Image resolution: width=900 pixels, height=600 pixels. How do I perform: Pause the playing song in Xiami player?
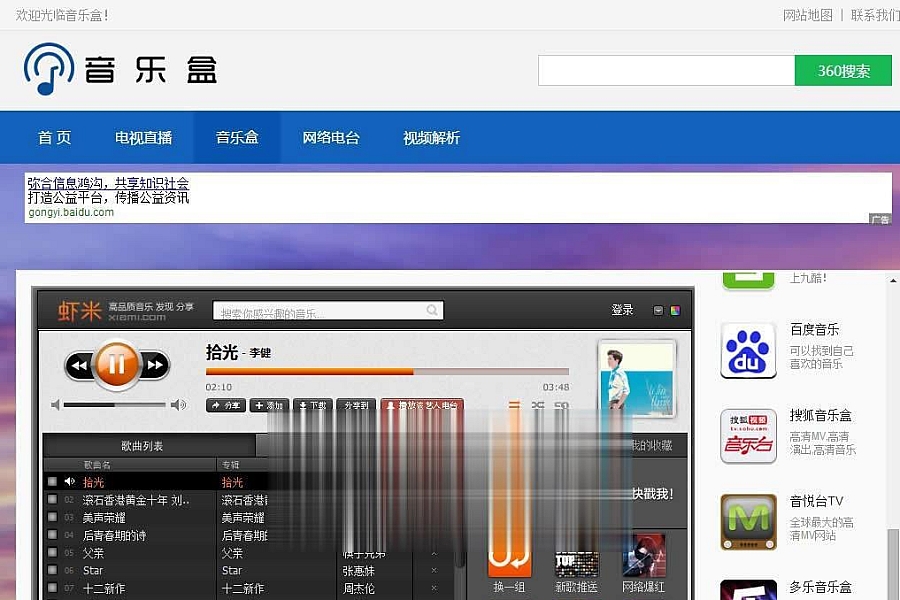[117, 364]
